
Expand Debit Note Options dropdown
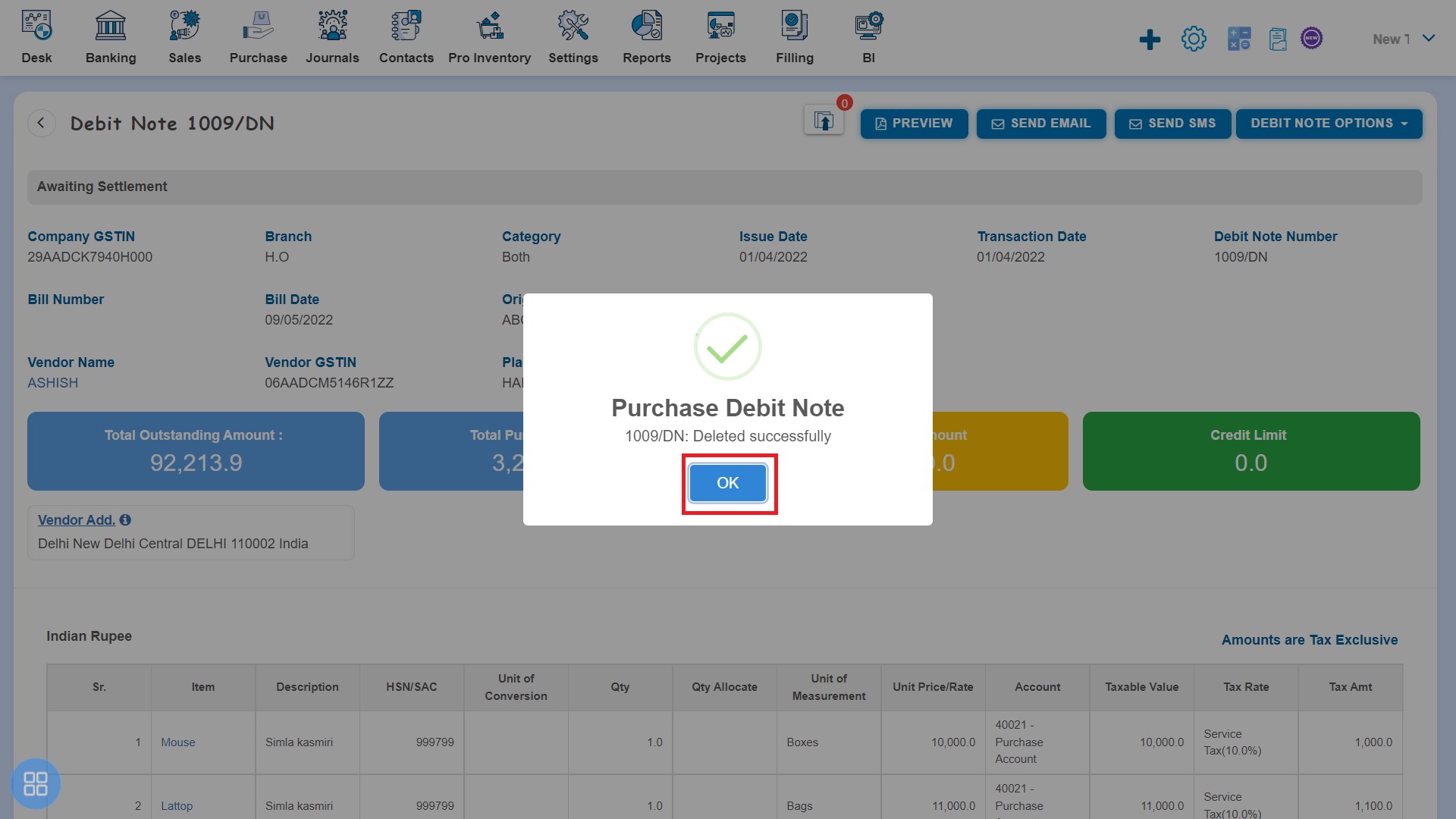[1329, 123]
